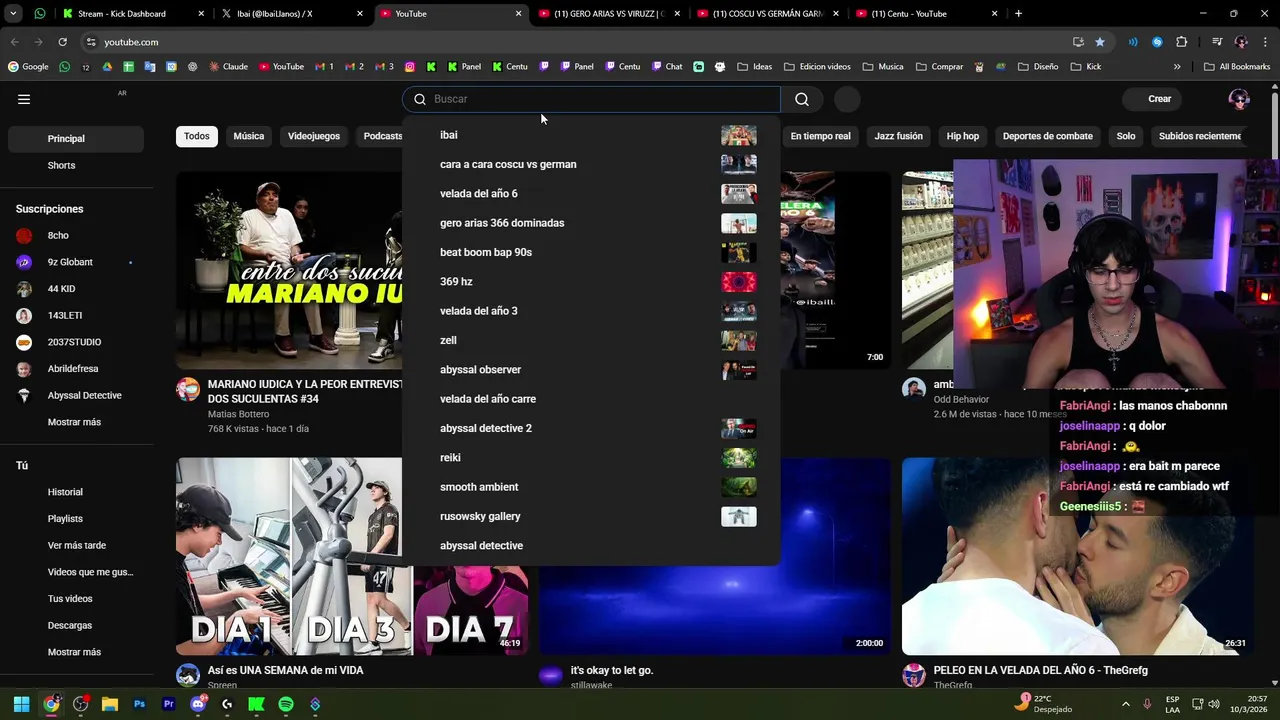The image size is (1280, 720).
Task: Choose the 'ibai' search suggestion
Action: click(x=591, y=135)
